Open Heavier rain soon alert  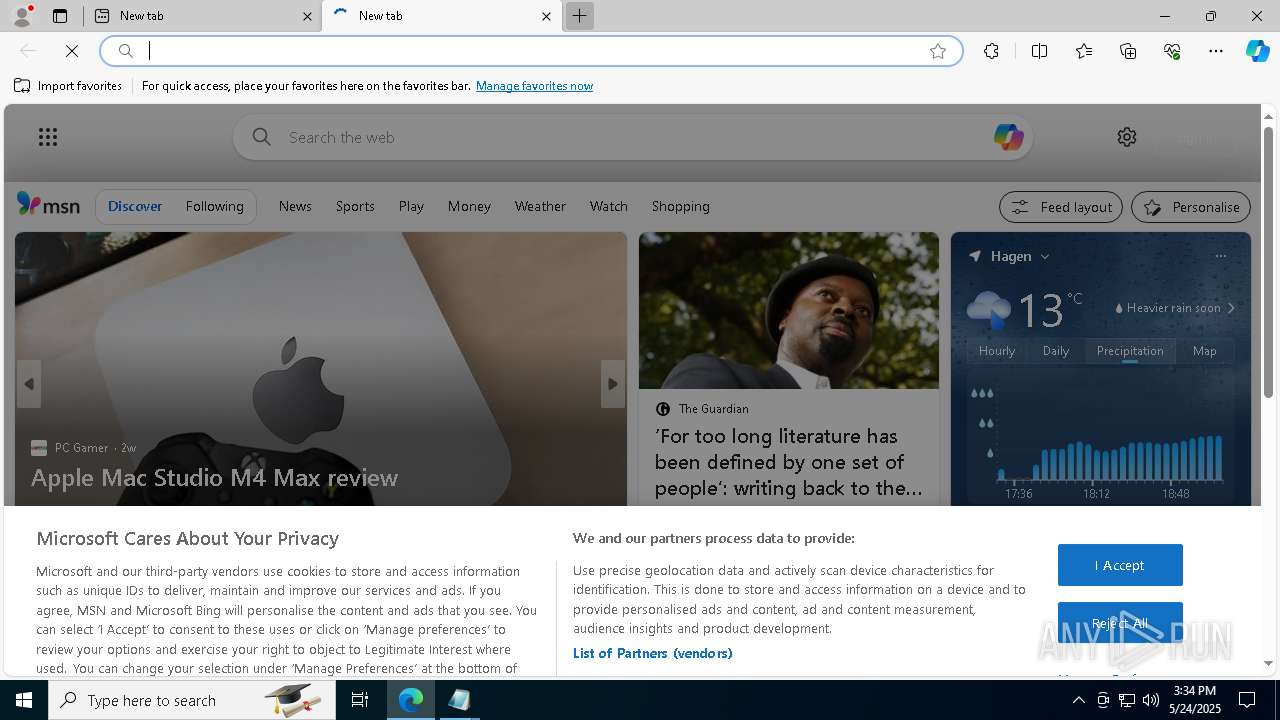[x=1174, y=308]
